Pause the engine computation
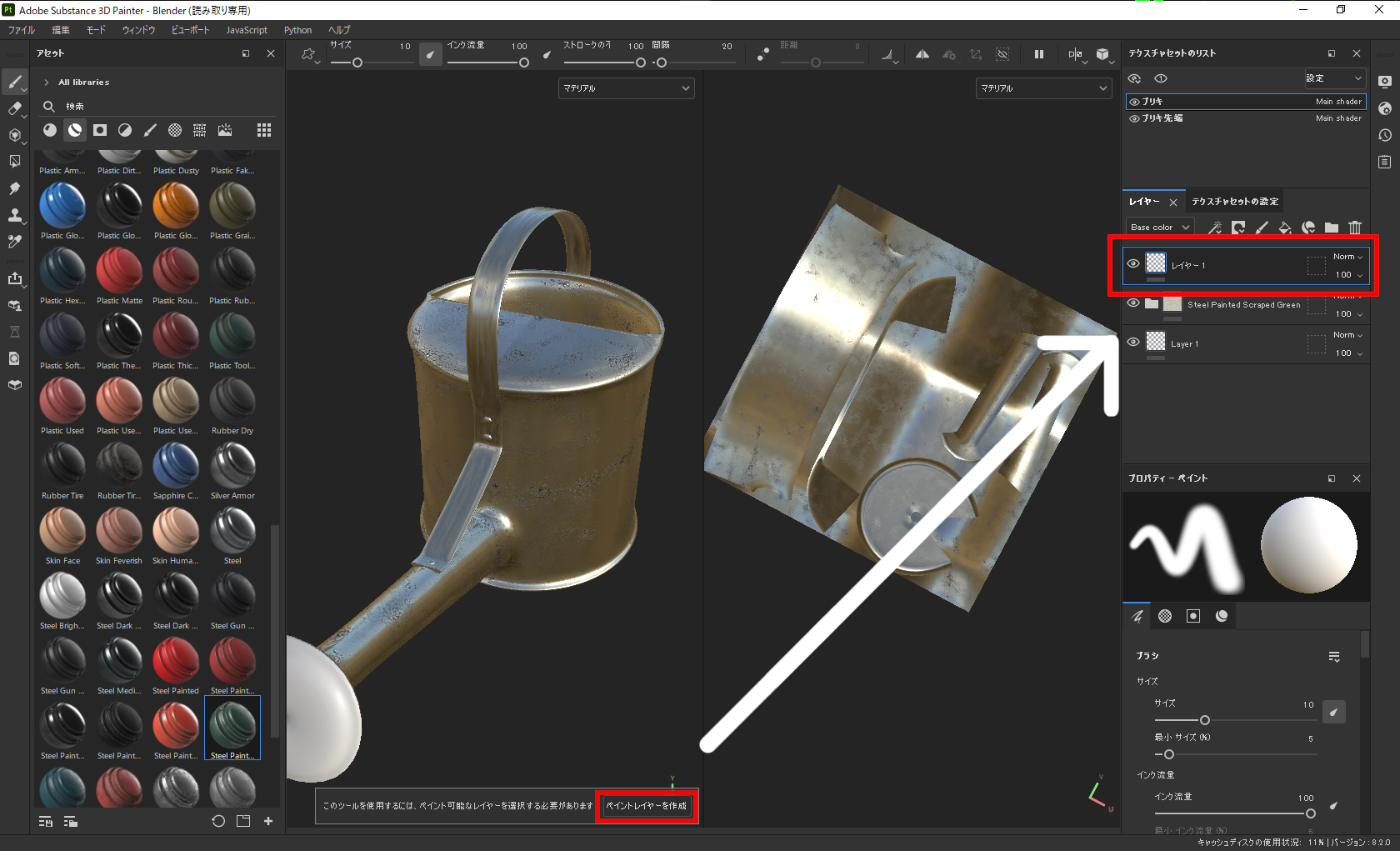 coord(1039,55)
